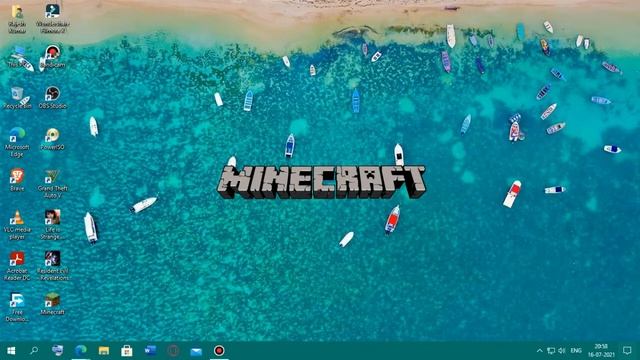640x360 pixels.
Task: Select the Bandicam desktop shortcut
Action: tap(53, 57)
